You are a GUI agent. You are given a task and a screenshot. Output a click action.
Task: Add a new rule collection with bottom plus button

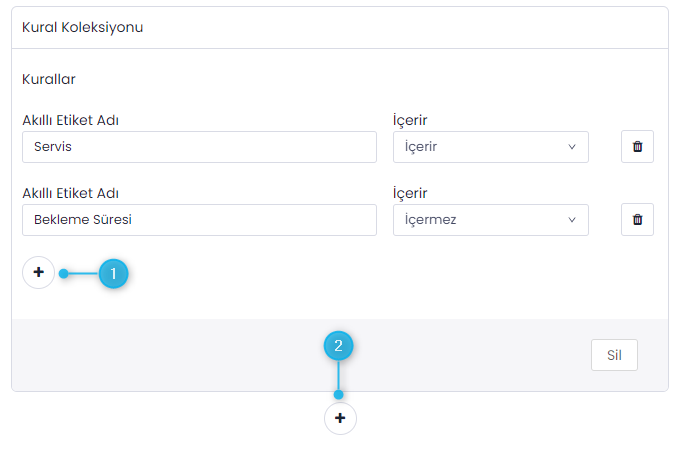coord(340,418)
